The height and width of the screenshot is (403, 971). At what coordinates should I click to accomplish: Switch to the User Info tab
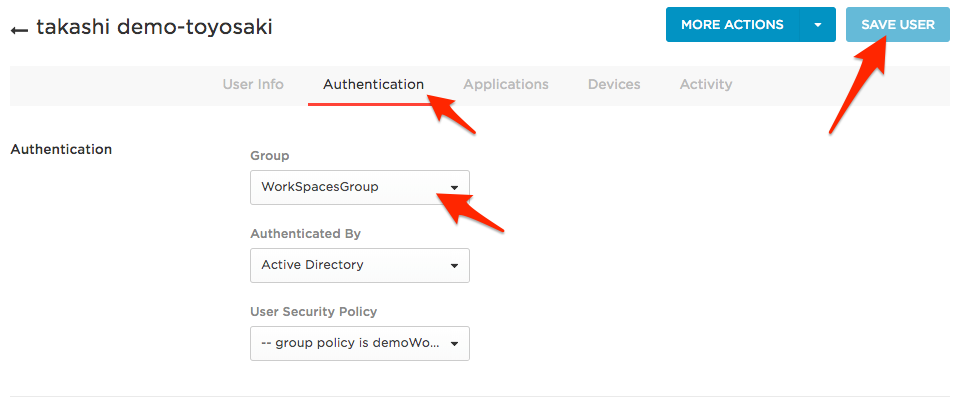click(253, 85)
